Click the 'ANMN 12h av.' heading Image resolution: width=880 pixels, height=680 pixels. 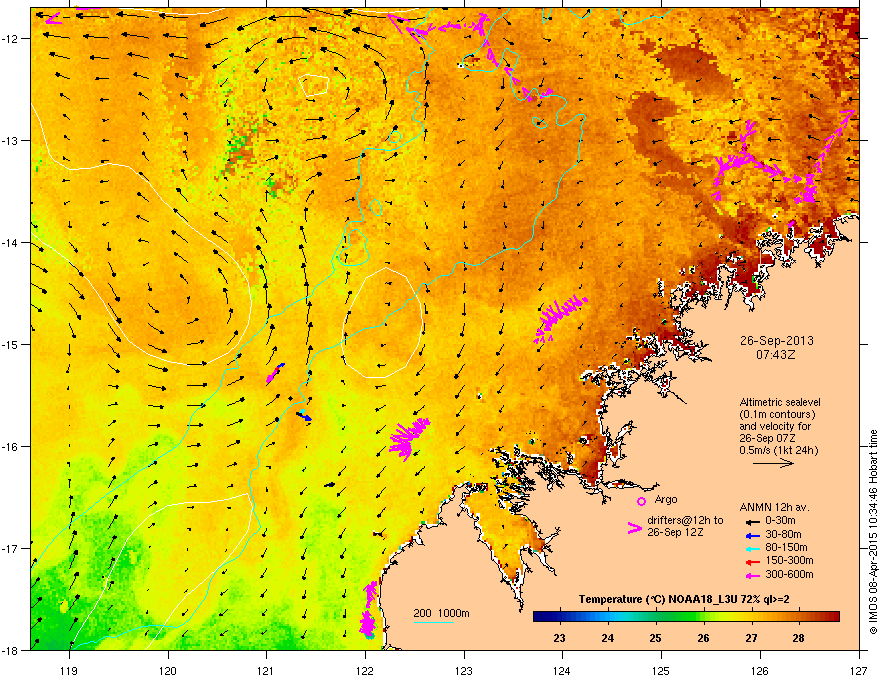774,507
